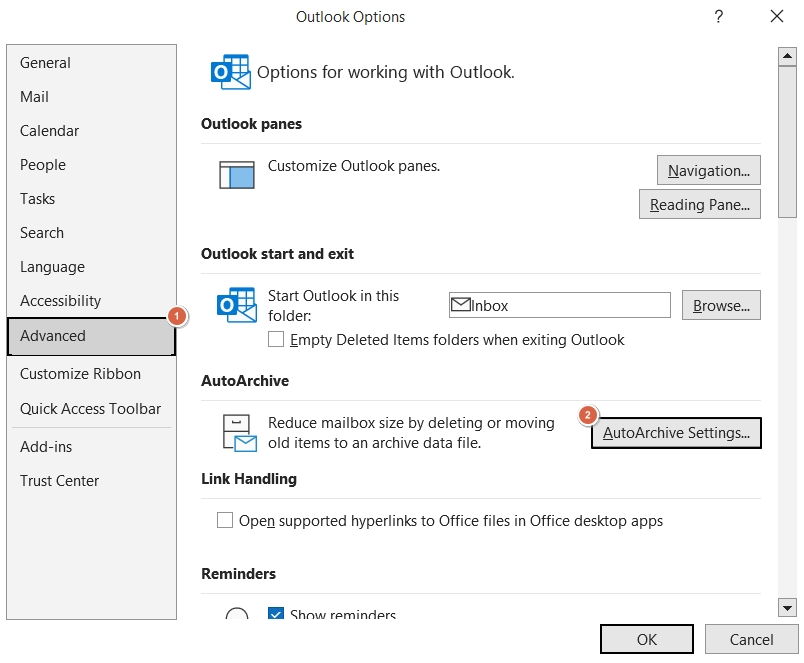Click the Inbox start folder field
The height and width of the screenshot is (663, 804).
(x=559, y=305)
